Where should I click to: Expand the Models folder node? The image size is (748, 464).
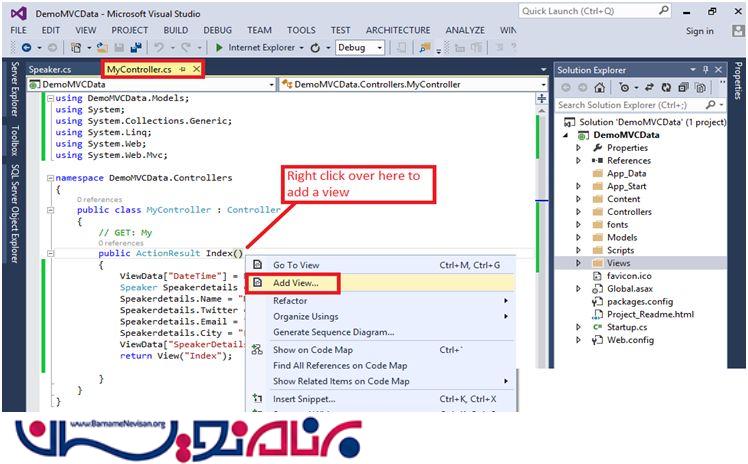[x=578, y=238]
